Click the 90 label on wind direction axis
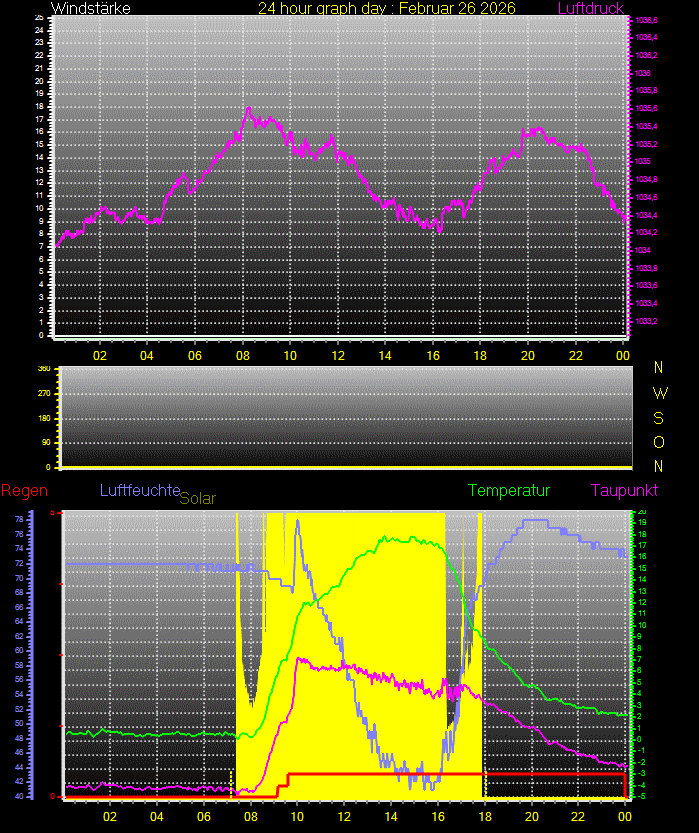699x833 pixels. click(x=46, y=442)
